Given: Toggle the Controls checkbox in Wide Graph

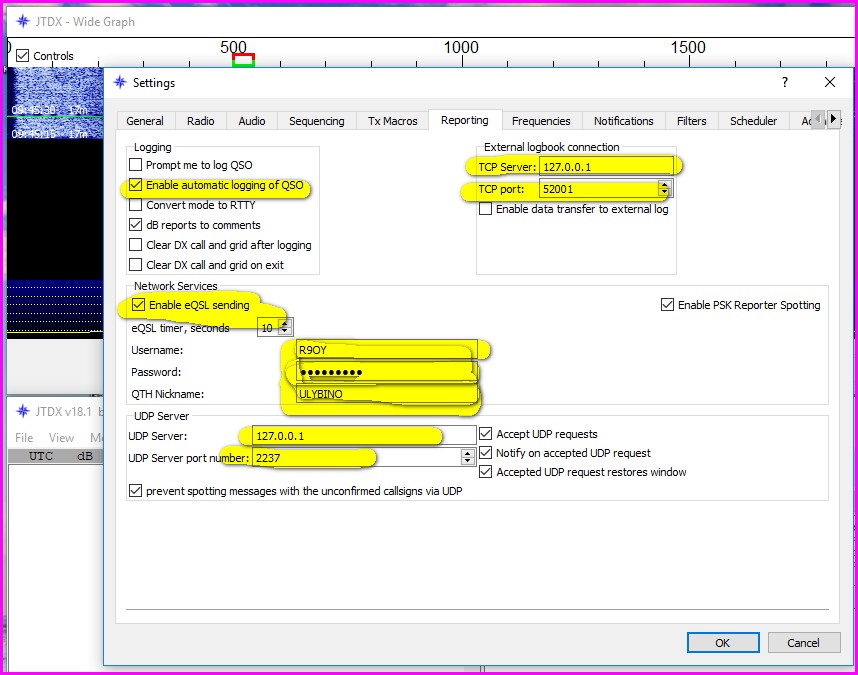Looking at the screenshot, I should click(x=23, y=56).
